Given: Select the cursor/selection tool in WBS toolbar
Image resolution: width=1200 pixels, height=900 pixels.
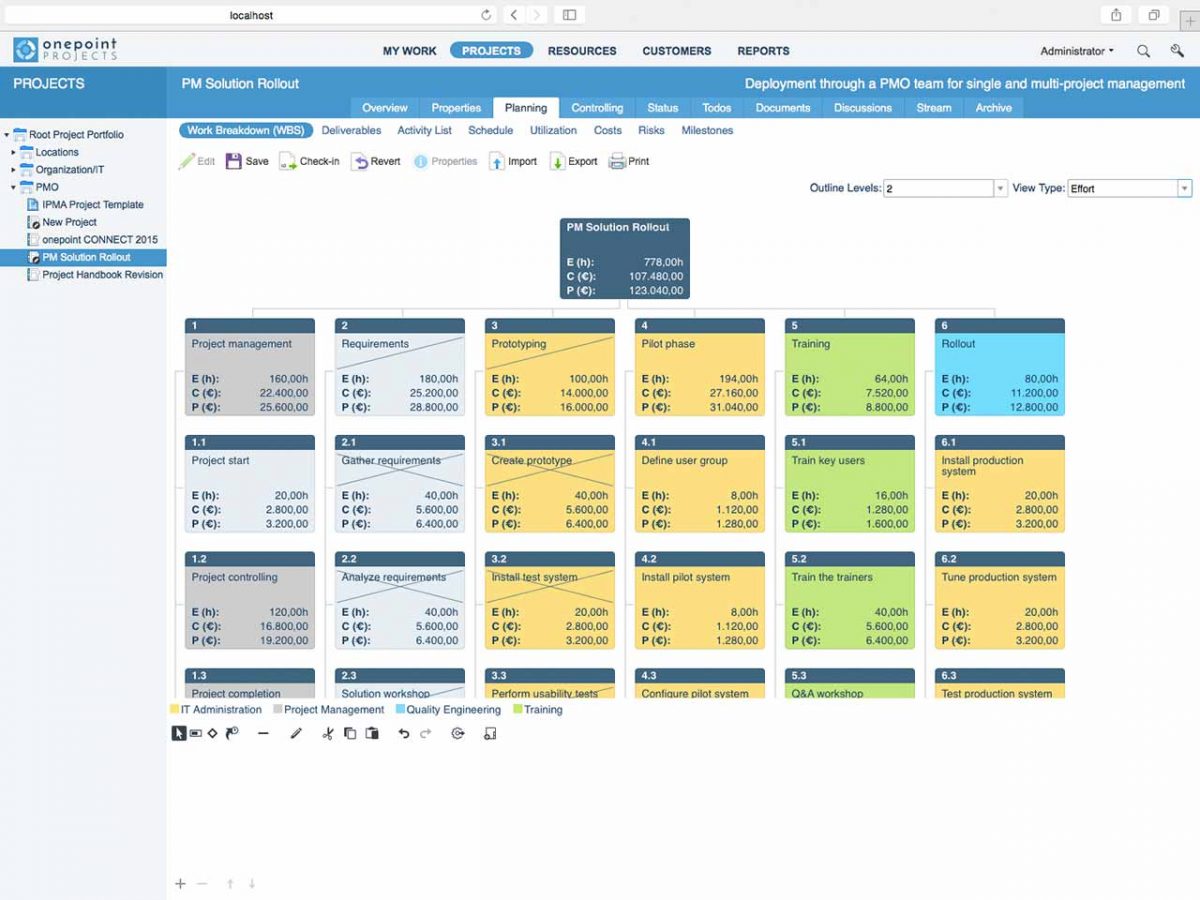Looking at the screenshot, I should (x=179, y=733).
